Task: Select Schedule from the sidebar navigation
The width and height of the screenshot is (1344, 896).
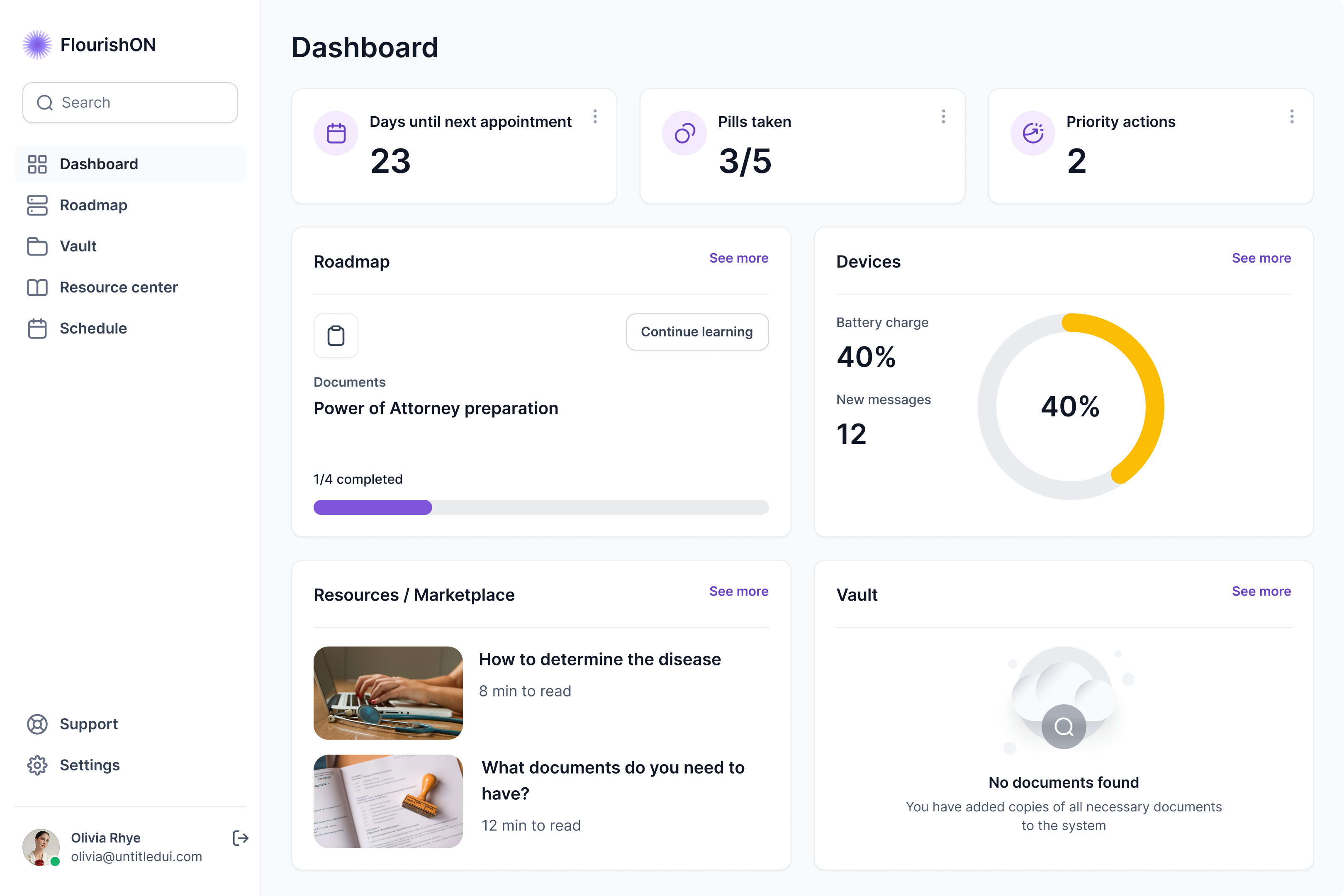Action: click(93, 328)
